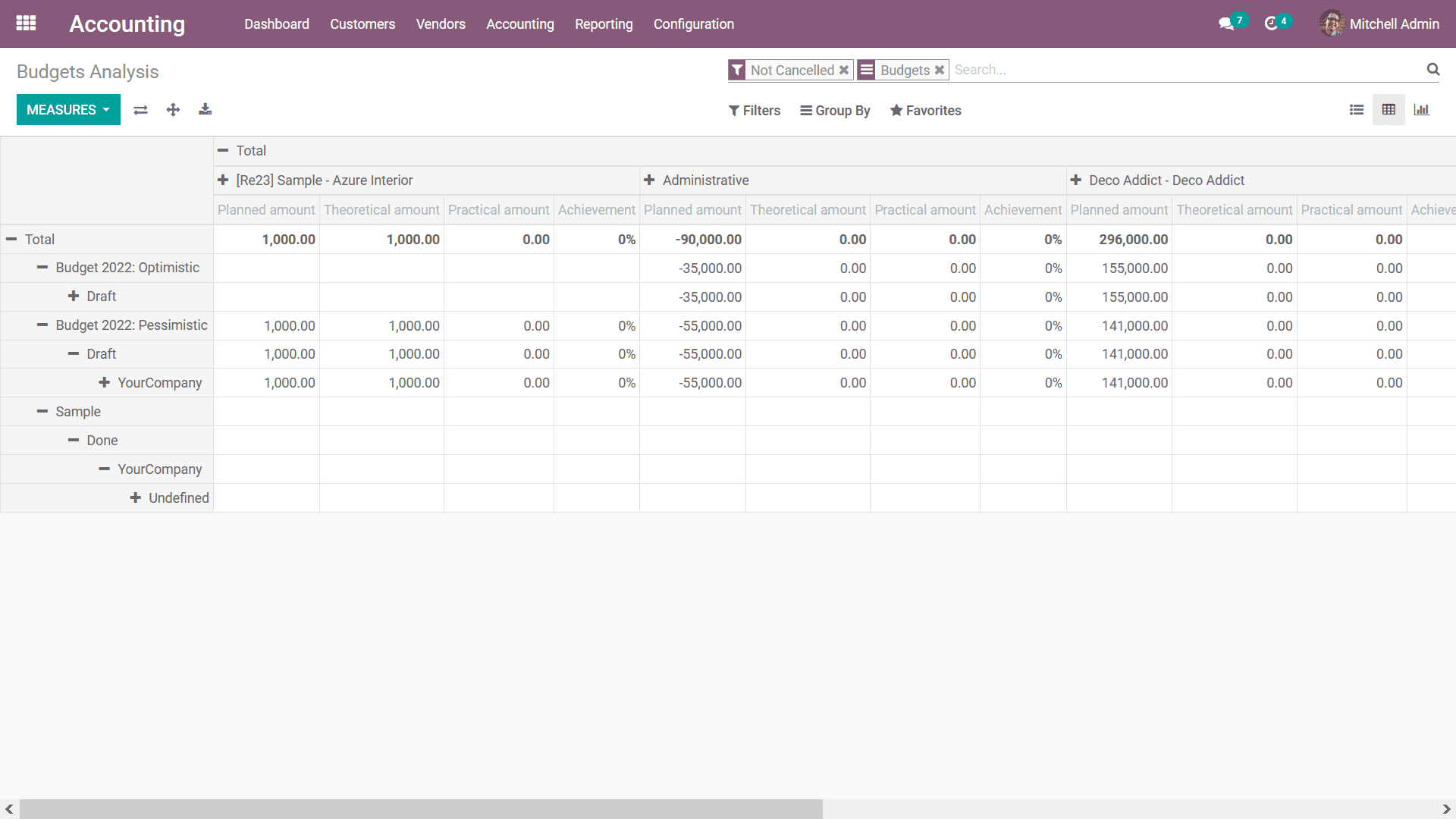
Task: Open the Filters dropdown
Action: (x=754, y=111)
